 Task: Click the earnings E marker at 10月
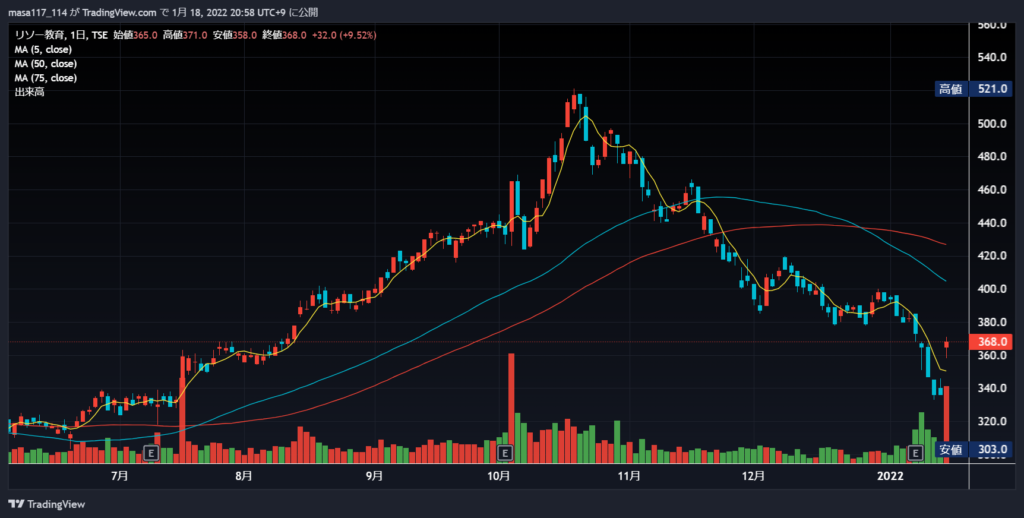[504, 452]
